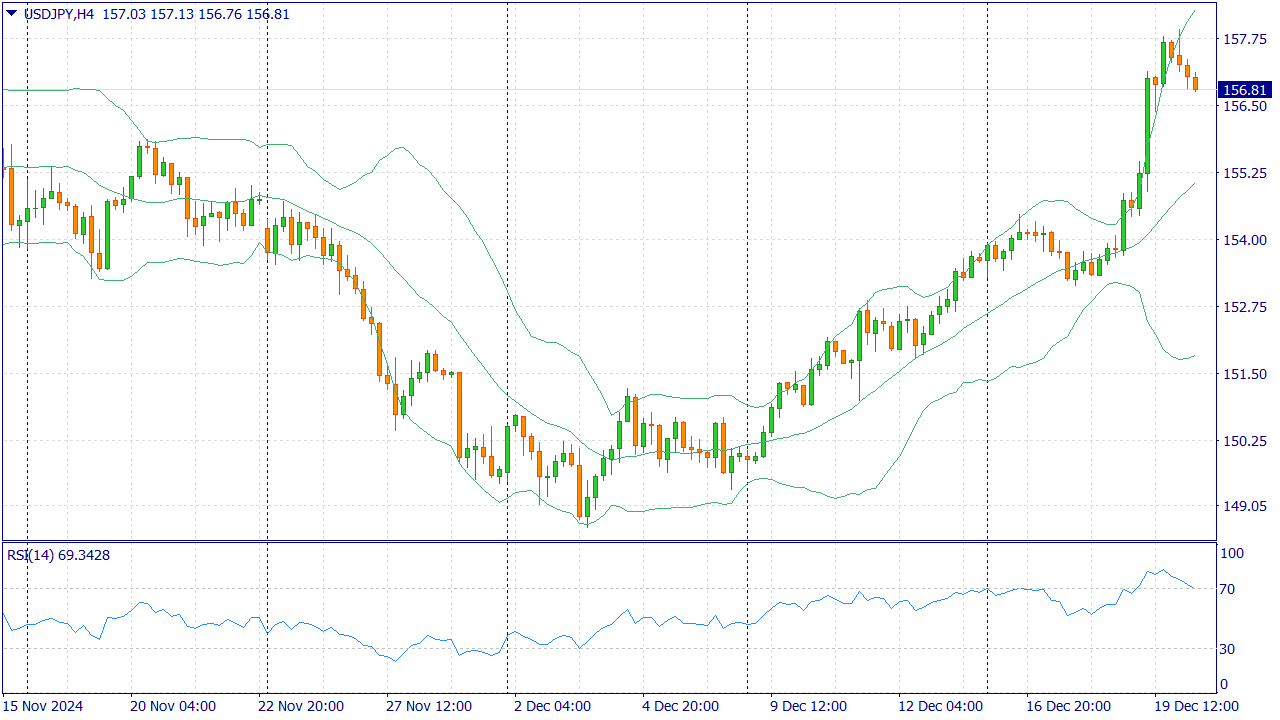Click the triangle arrow beside USDJPY,H4
Screen dimensions: 1280x720
[11, 14]
